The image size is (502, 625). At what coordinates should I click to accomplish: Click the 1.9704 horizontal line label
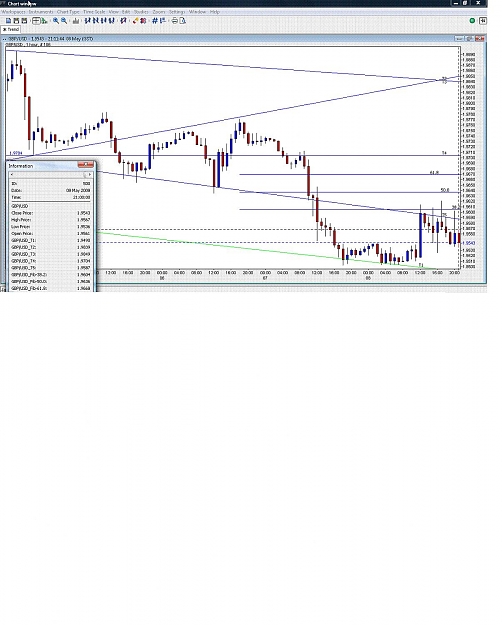pos(16,153)
